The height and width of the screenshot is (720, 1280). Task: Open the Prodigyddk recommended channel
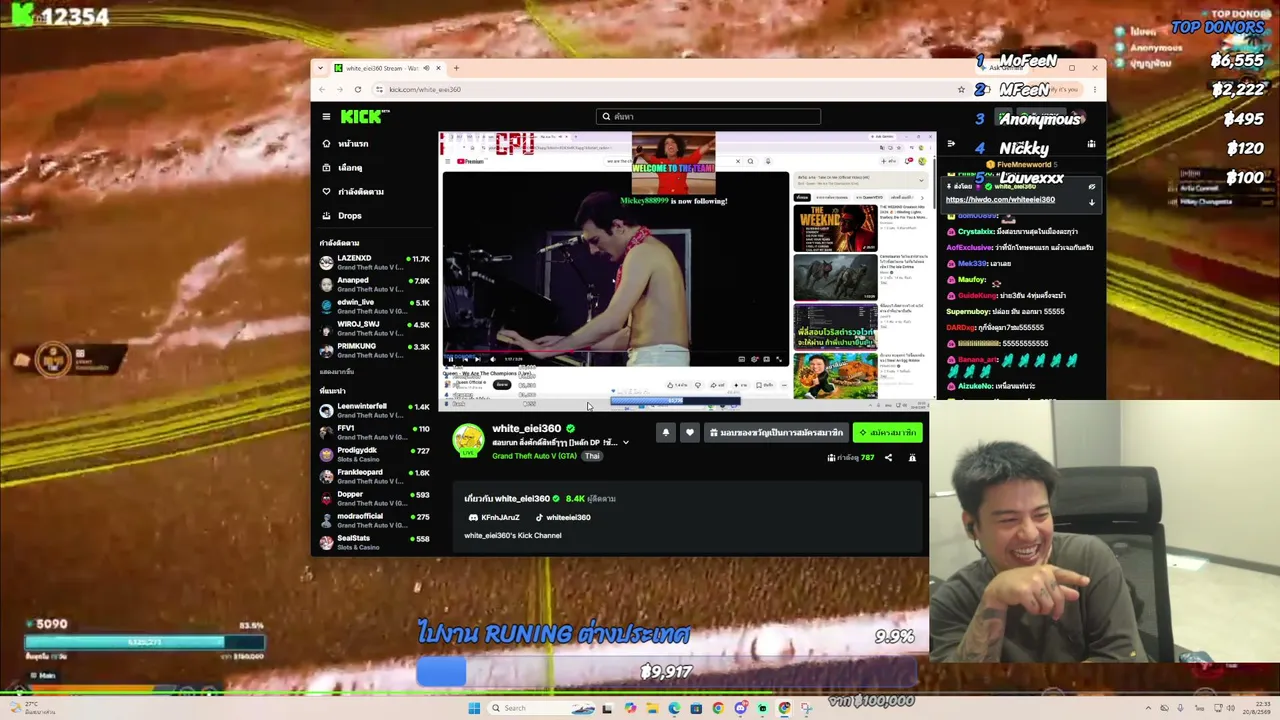(375, 455)
